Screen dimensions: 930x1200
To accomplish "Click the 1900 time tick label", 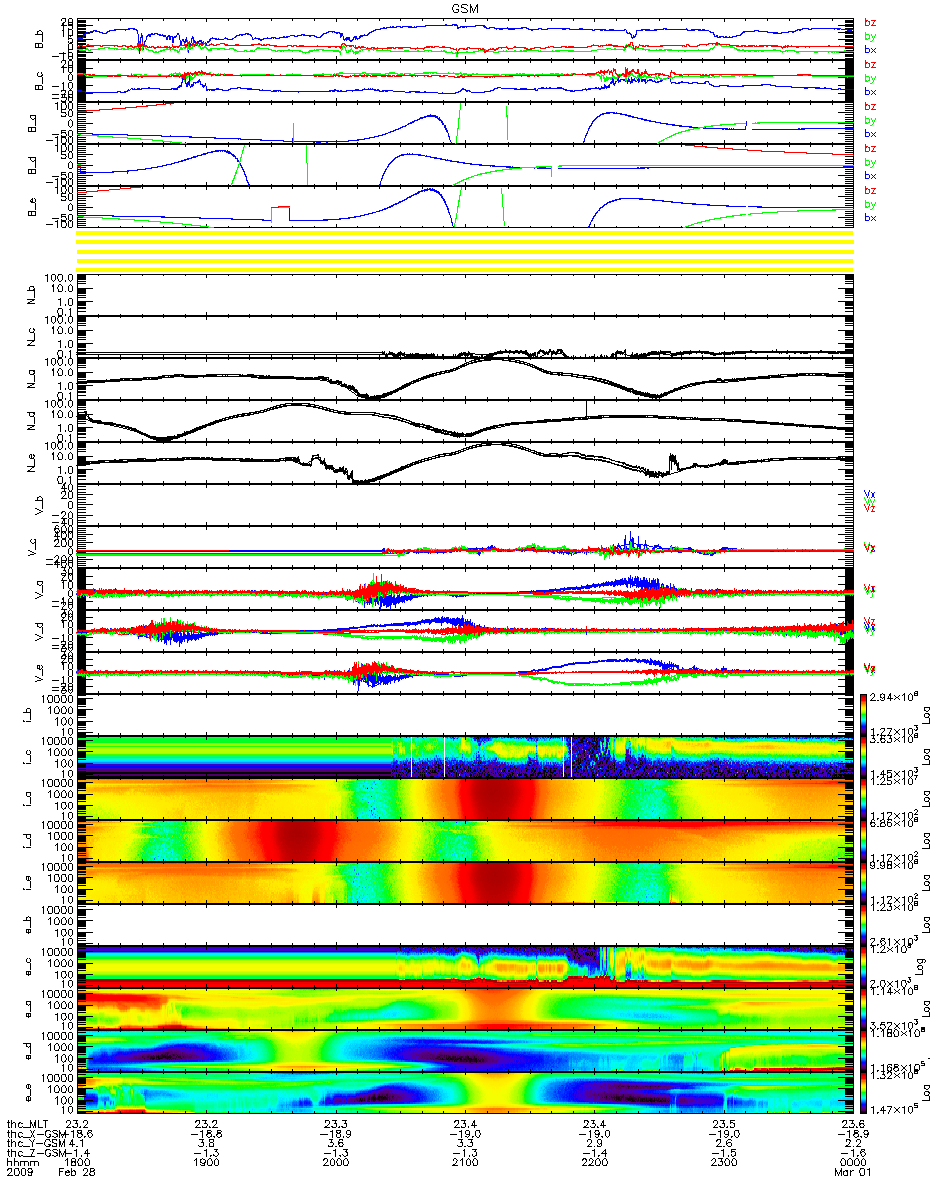I will pos(207,1164).
